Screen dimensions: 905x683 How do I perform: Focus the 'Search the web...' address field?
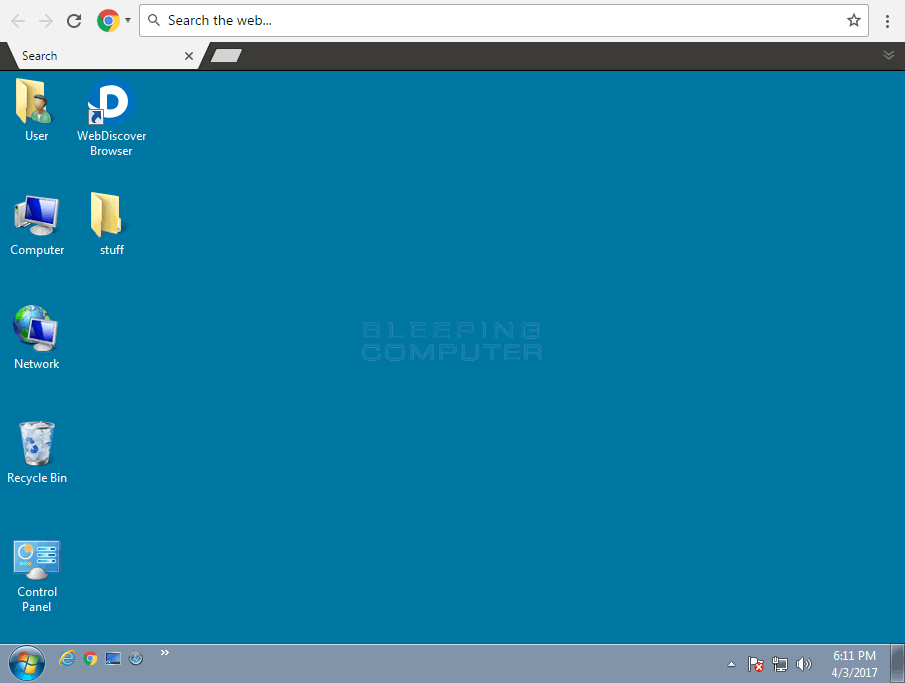click(503, 21)
